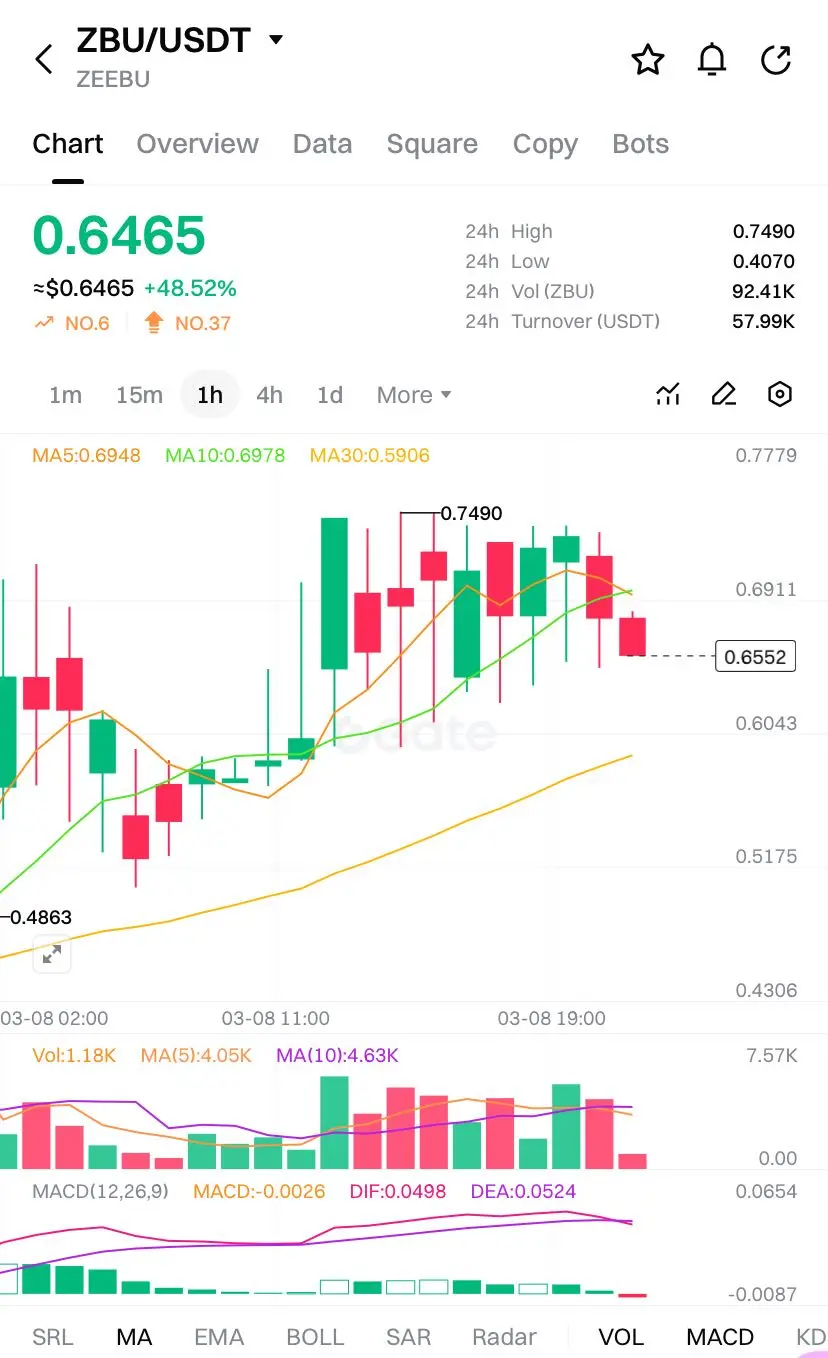Tap the NO.6 trending rank badge
This screenshot has width=828, height=1358.
tap(72, 323)
